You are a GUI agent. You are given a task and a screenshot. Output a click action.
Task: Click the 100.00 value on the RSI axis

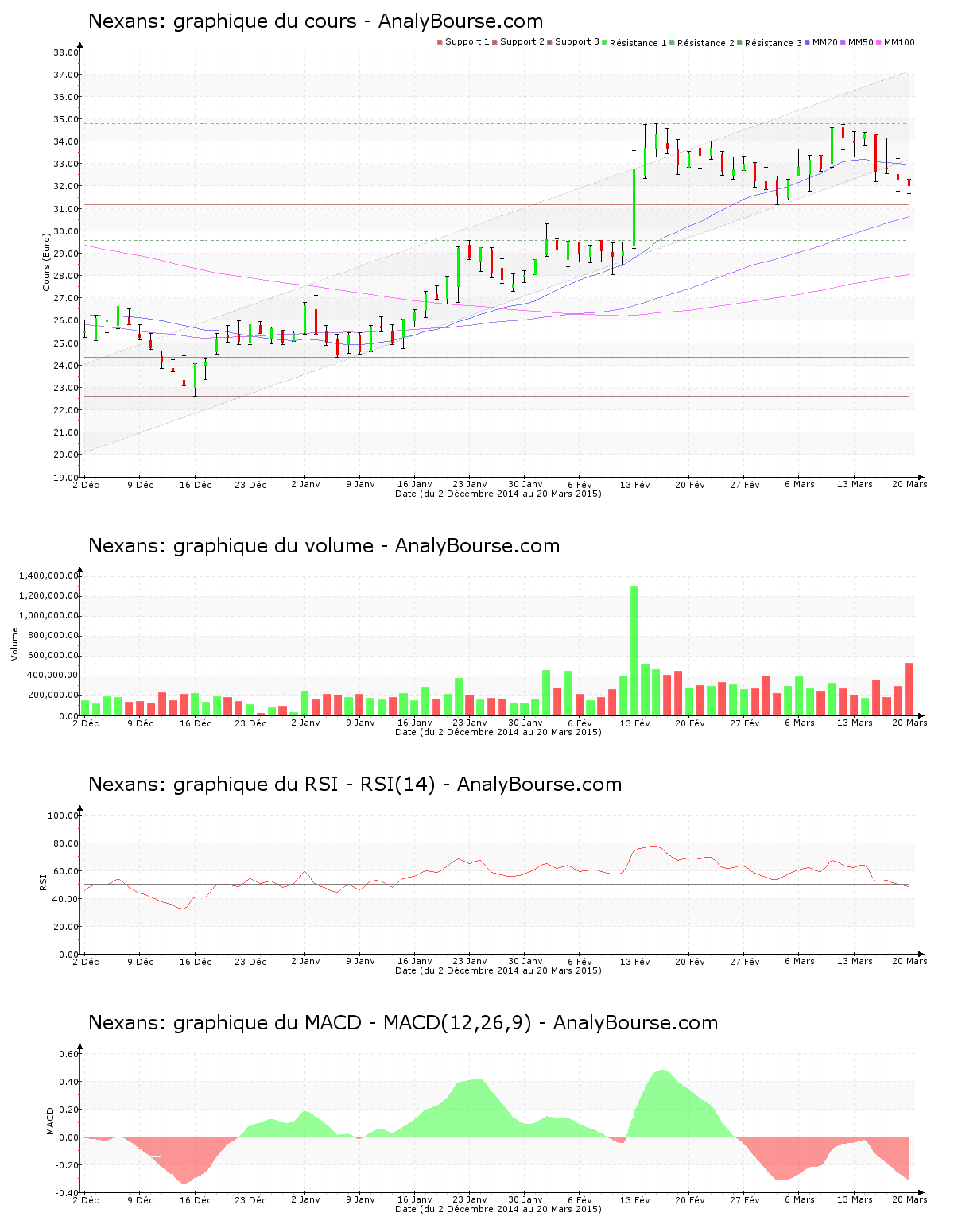[x=64, y=816]
